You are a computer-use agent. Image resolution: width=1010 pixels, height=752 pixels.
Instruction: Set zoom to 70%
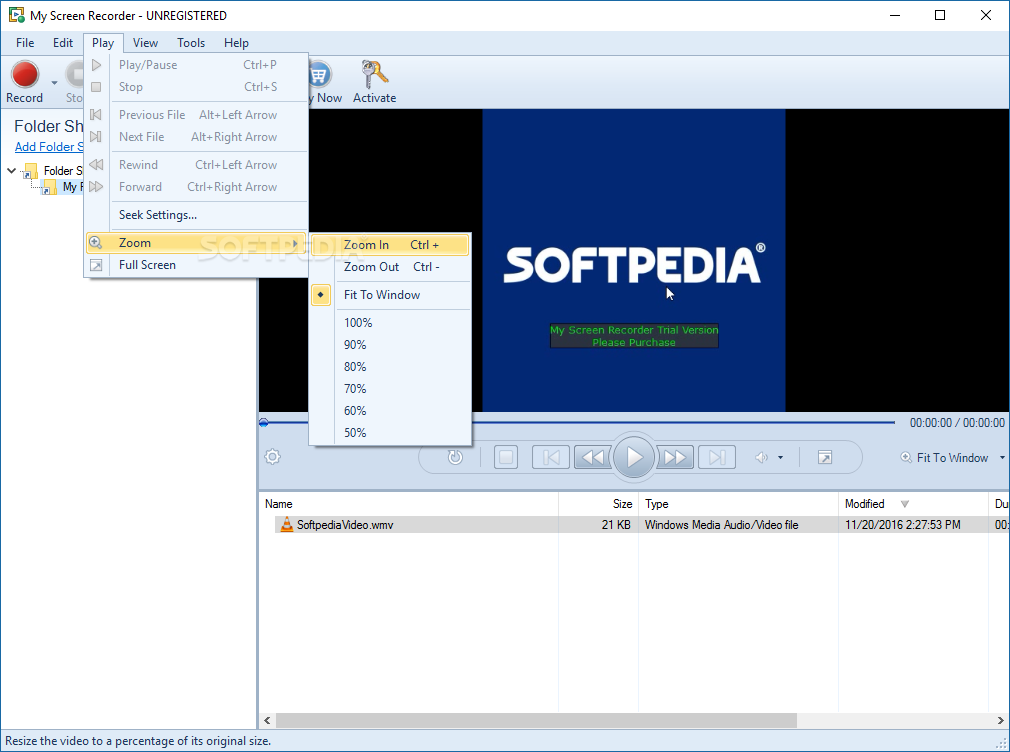(390, 389)
